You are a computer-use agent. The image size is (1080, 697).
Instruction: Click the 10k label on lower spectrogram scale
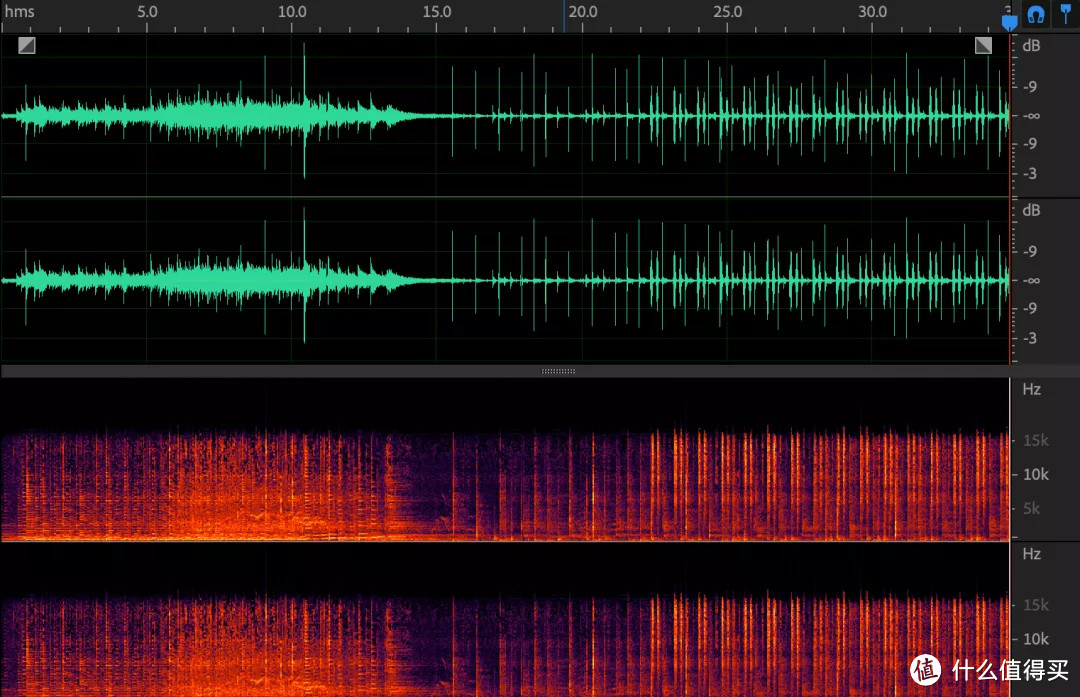coord(1036,639)
